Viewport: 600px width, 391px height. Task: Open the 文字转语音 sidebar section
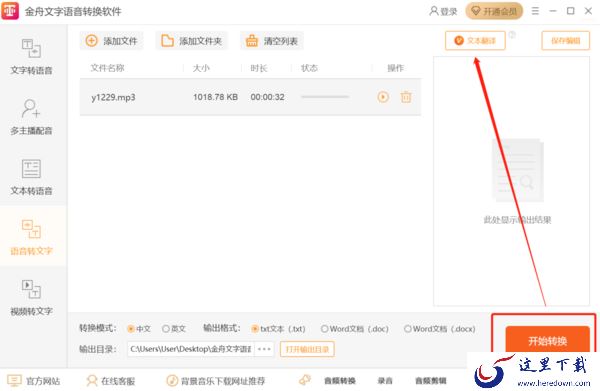point(31,56)
